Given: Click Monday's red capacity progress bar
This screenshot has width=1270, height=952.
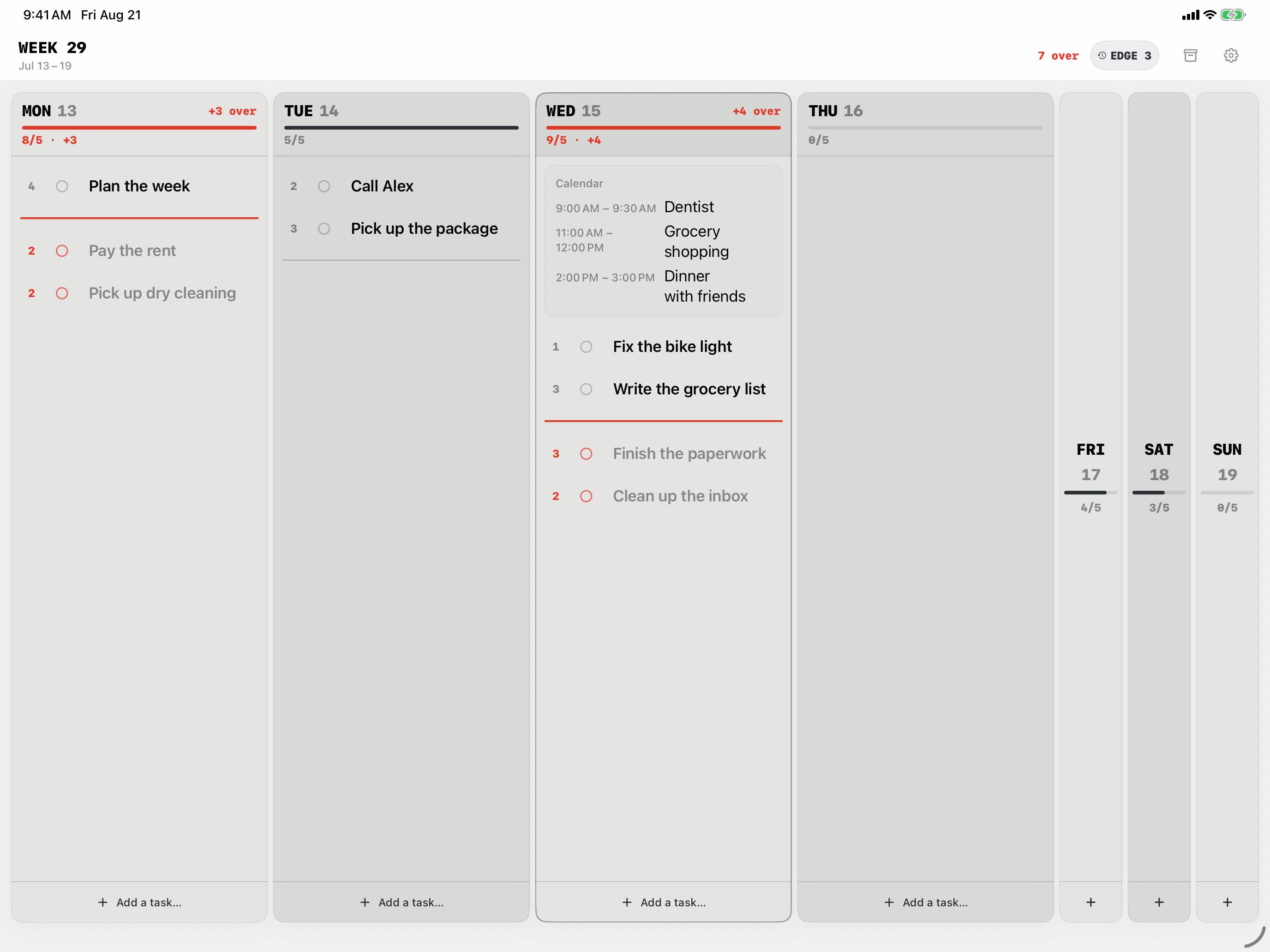Looking at the screenshot, I should tap(139, 127).
